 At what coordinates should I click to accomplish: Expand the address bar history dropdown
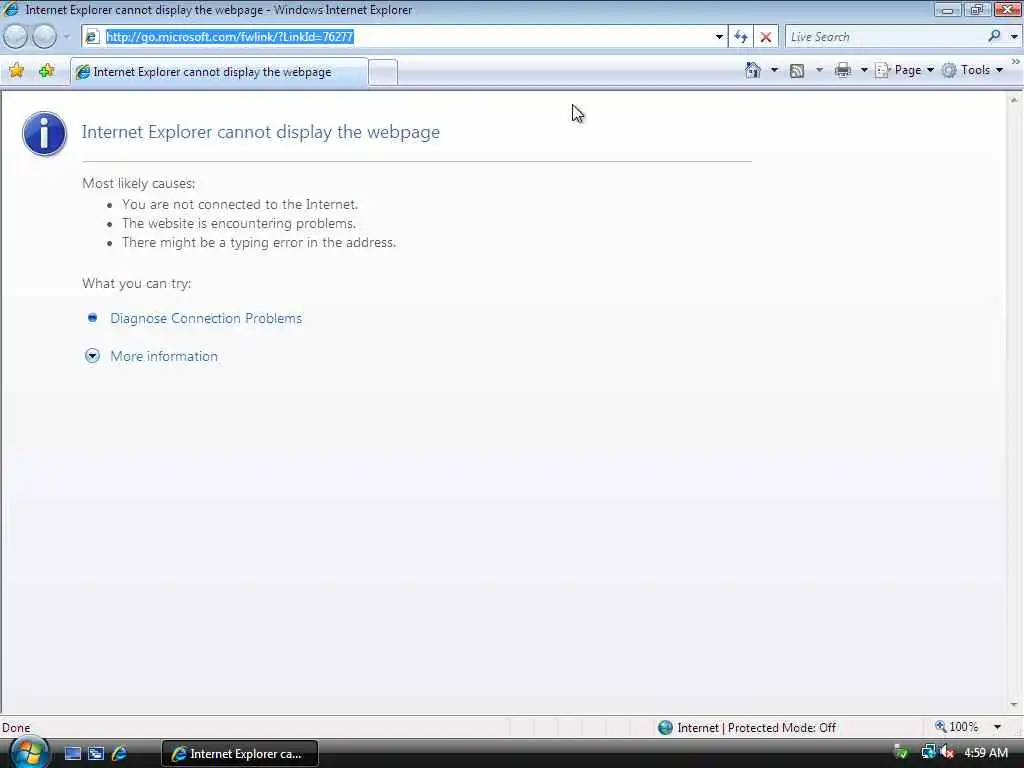719,37
